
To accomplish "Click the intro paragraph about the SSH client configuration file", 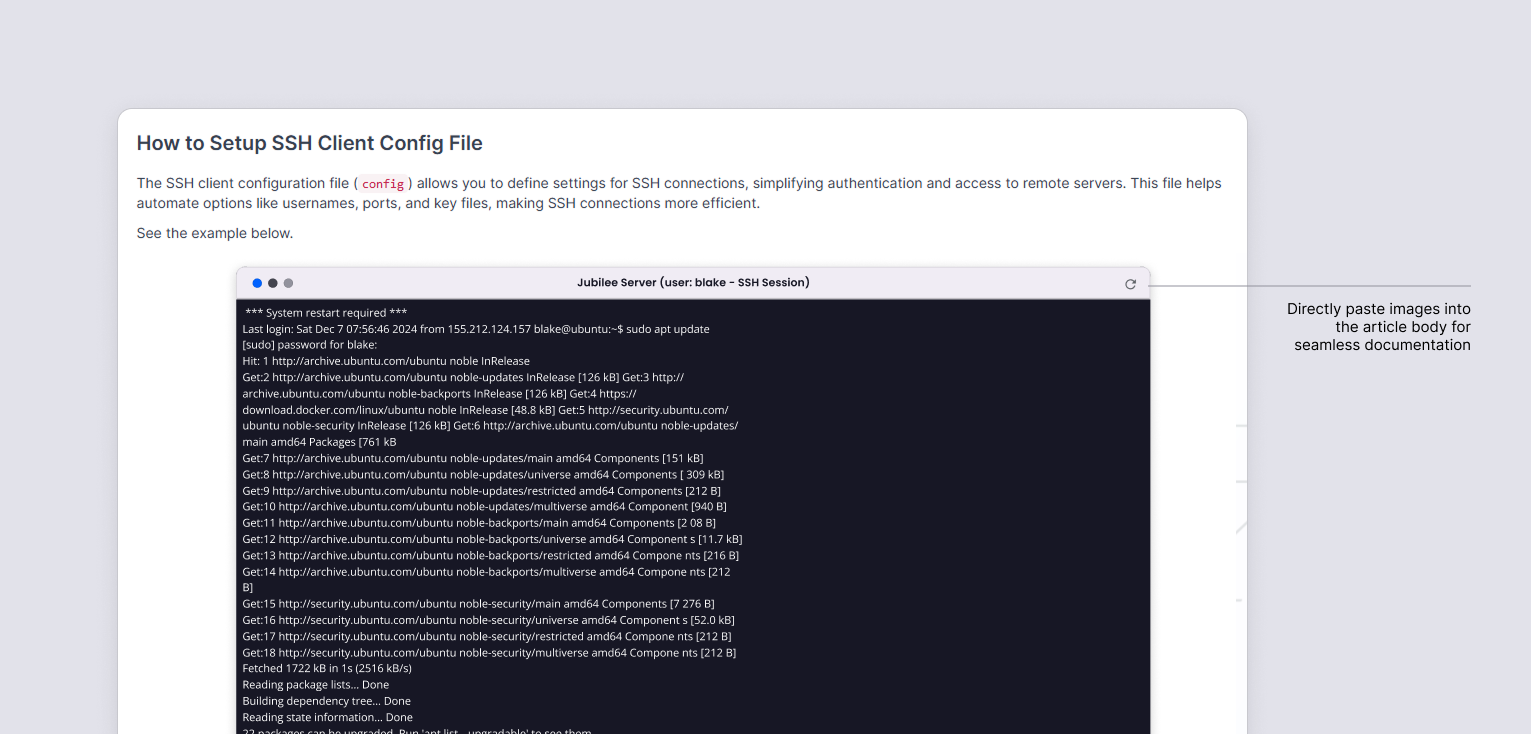I will click(x=678, y=193).
